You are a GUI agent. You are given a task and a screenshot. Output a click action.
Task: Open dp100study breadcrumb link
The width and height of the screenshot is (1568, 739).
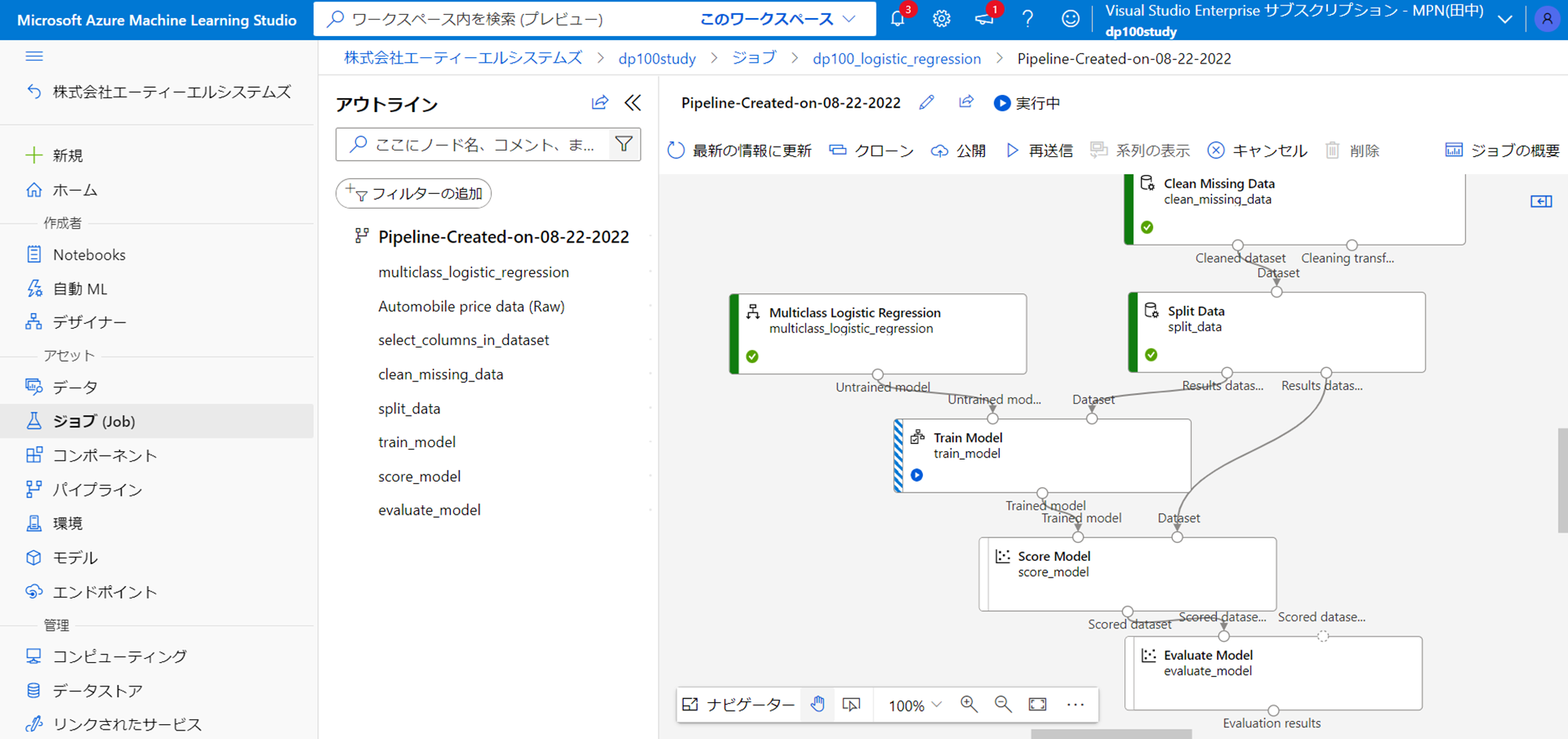(657, 59)
